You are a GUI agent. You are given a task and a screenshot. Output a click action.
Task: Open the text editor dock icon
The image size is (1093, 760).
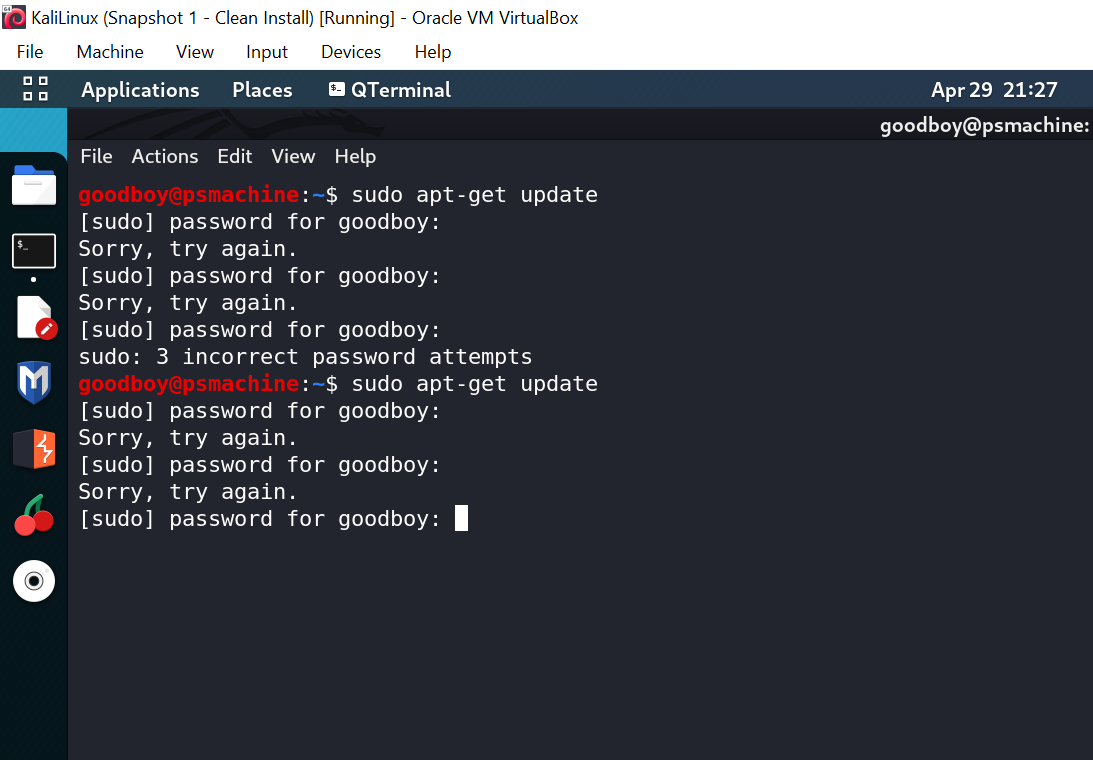point(35,318)
